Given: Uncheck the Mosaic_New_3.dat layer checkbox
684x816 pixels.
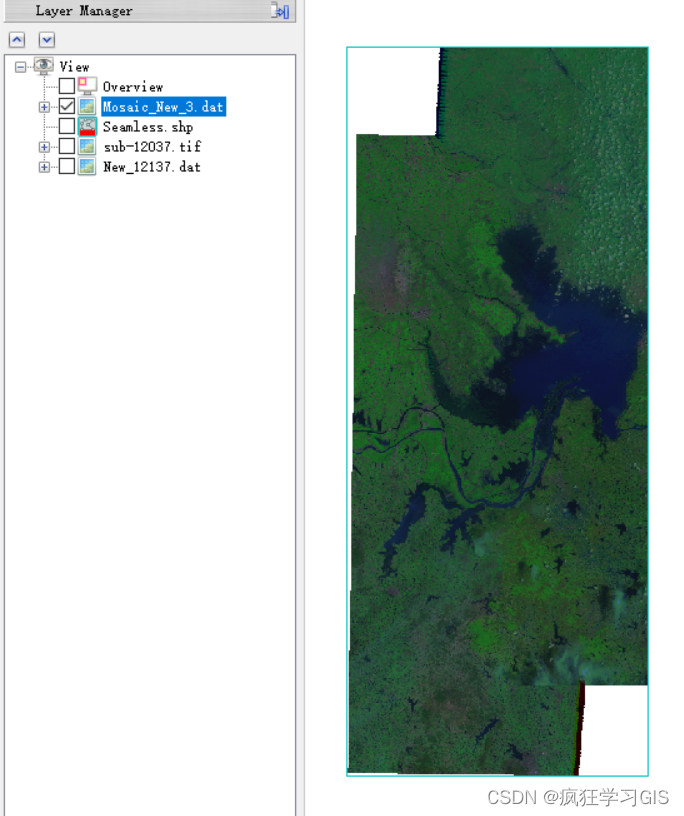Looking at the screenshot, I should (x=67, y=106).
